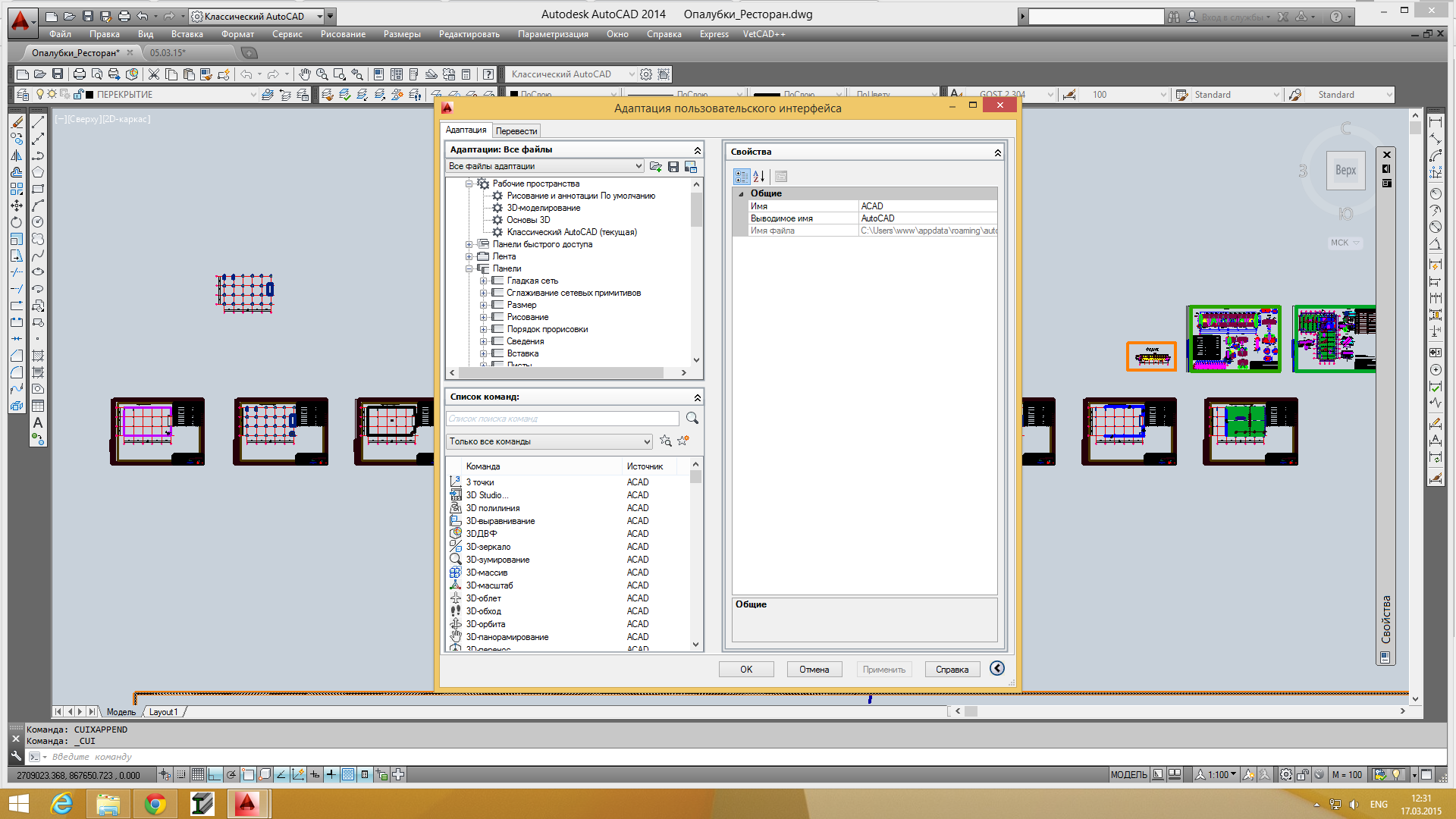Toggle Object Snap in the status bar

(248, 774)
